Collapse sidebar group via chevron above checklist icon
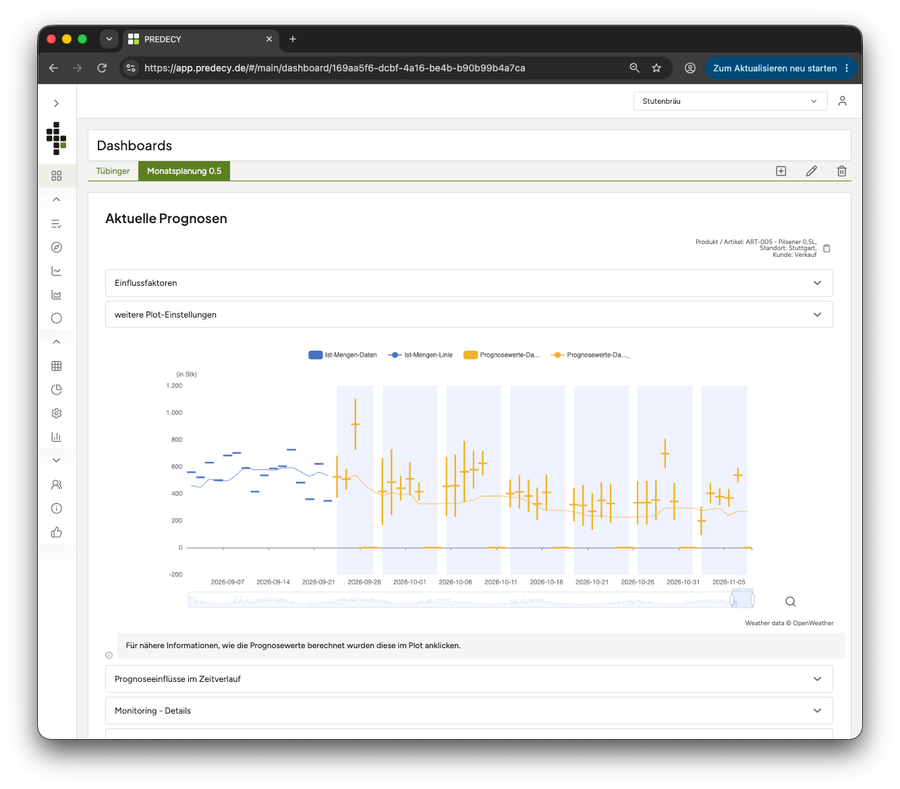 [56, 200]
